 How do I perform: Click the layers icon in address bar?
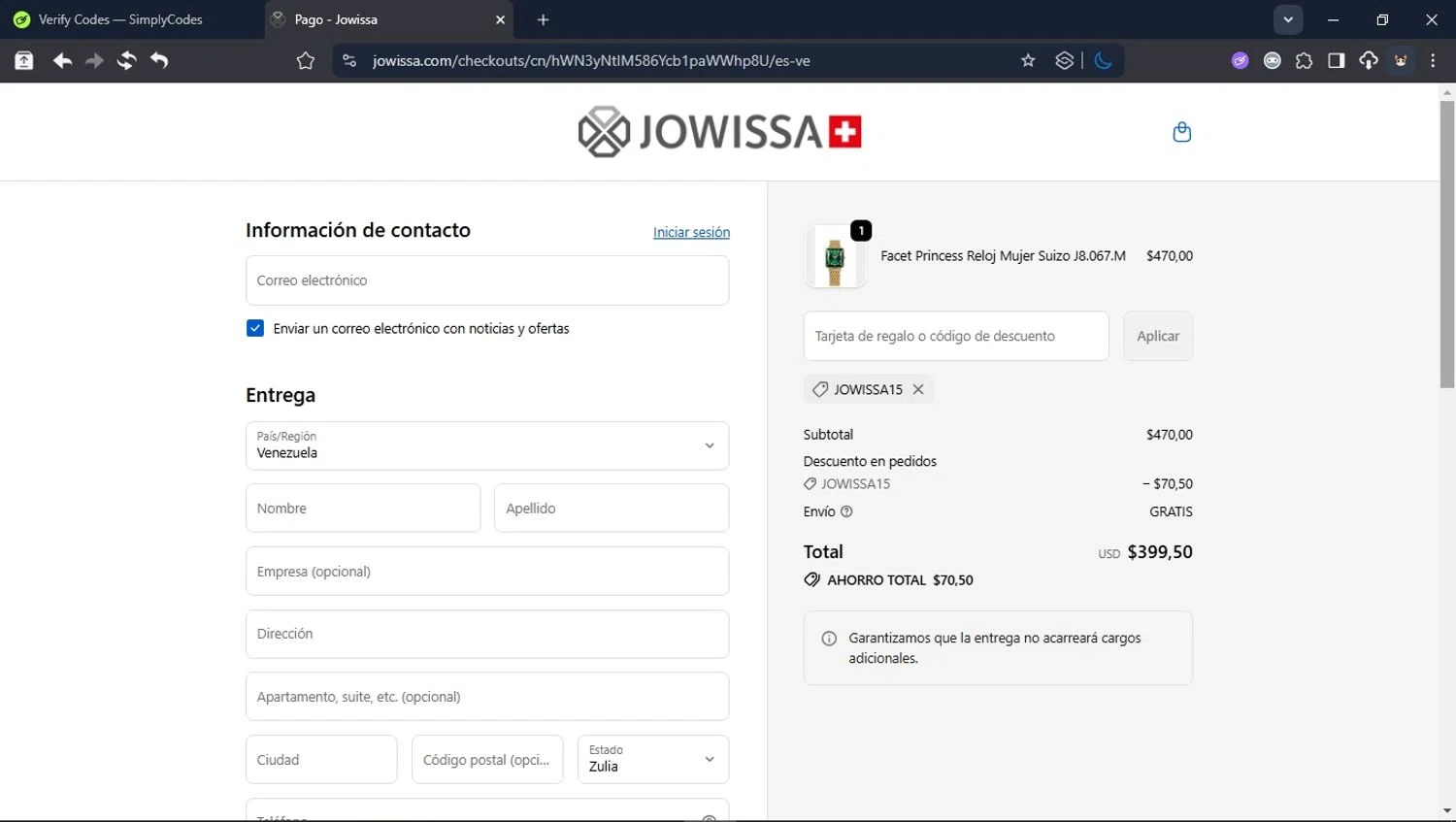[x=1065, y=60]
